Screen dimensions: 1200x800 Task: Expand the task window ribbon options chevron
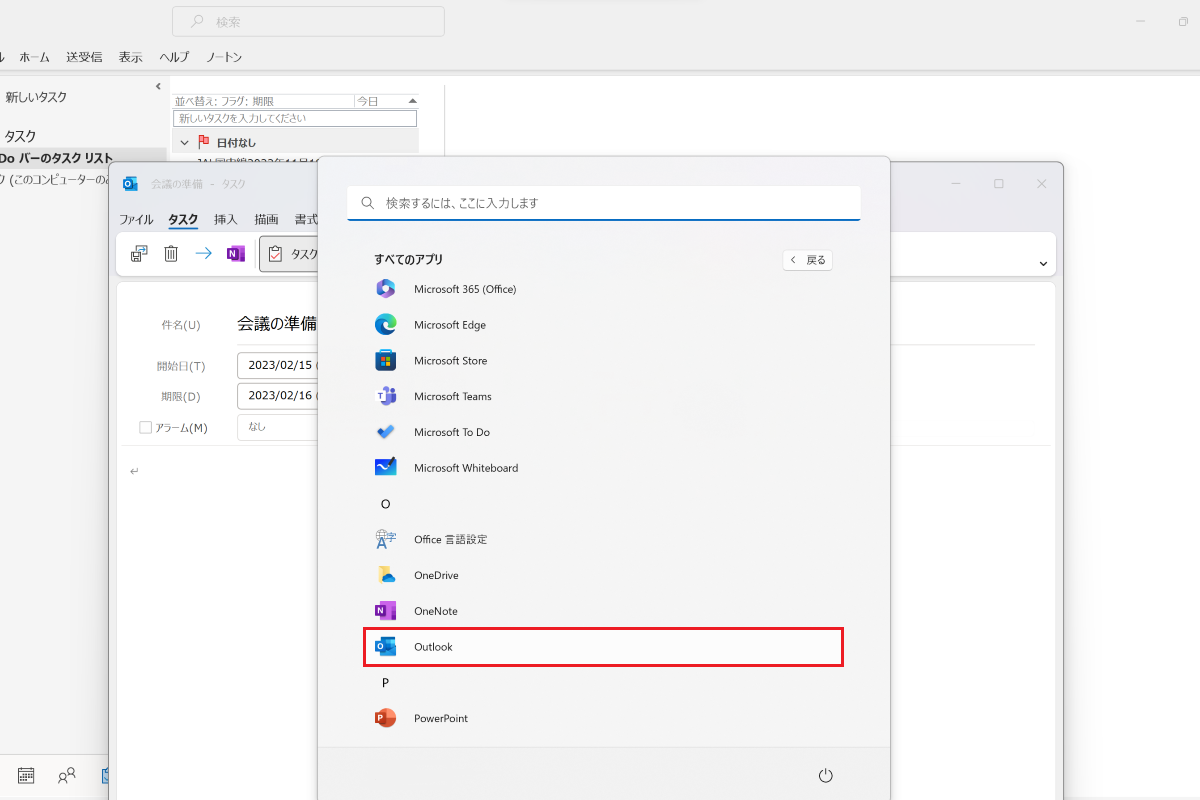click(x=1043, y=264)
